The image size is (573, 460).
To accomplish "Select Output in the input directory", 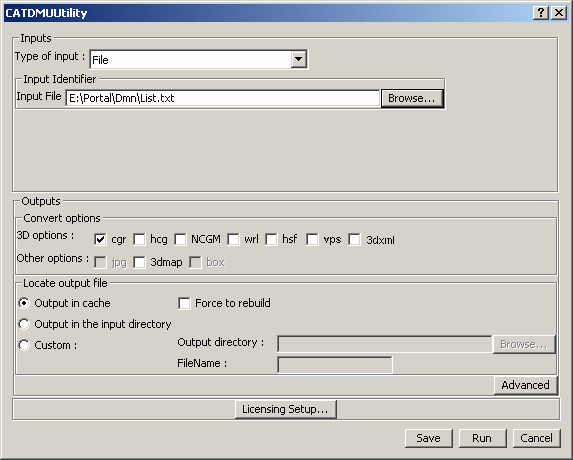I will (x=24, y=324).
